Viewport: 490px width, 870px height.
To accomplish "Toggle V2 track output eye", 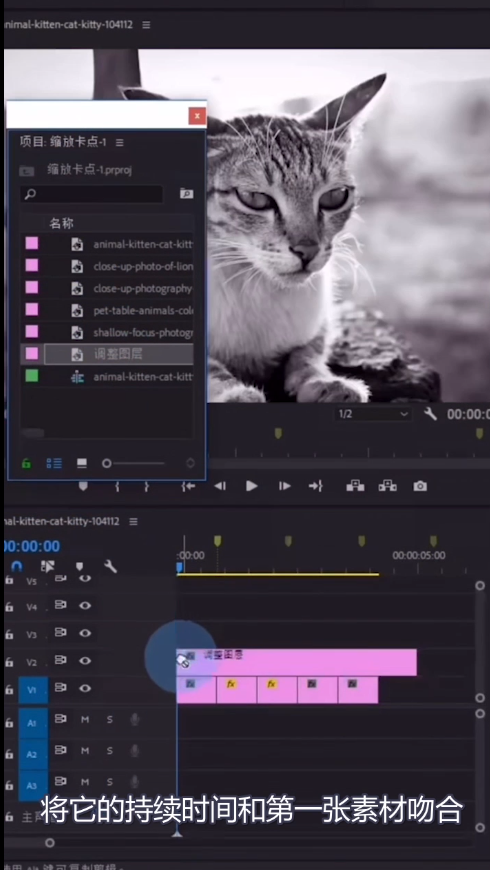I will pos(85,660).
